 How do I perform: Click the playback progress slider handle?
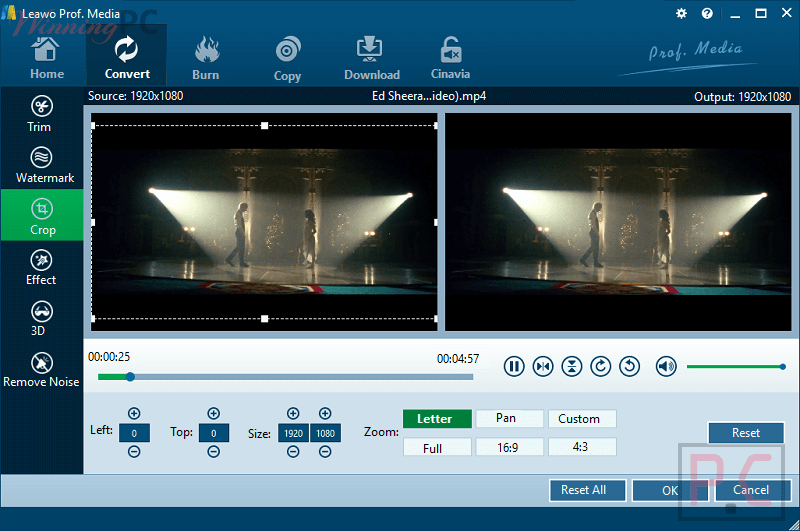click(130, 377)
